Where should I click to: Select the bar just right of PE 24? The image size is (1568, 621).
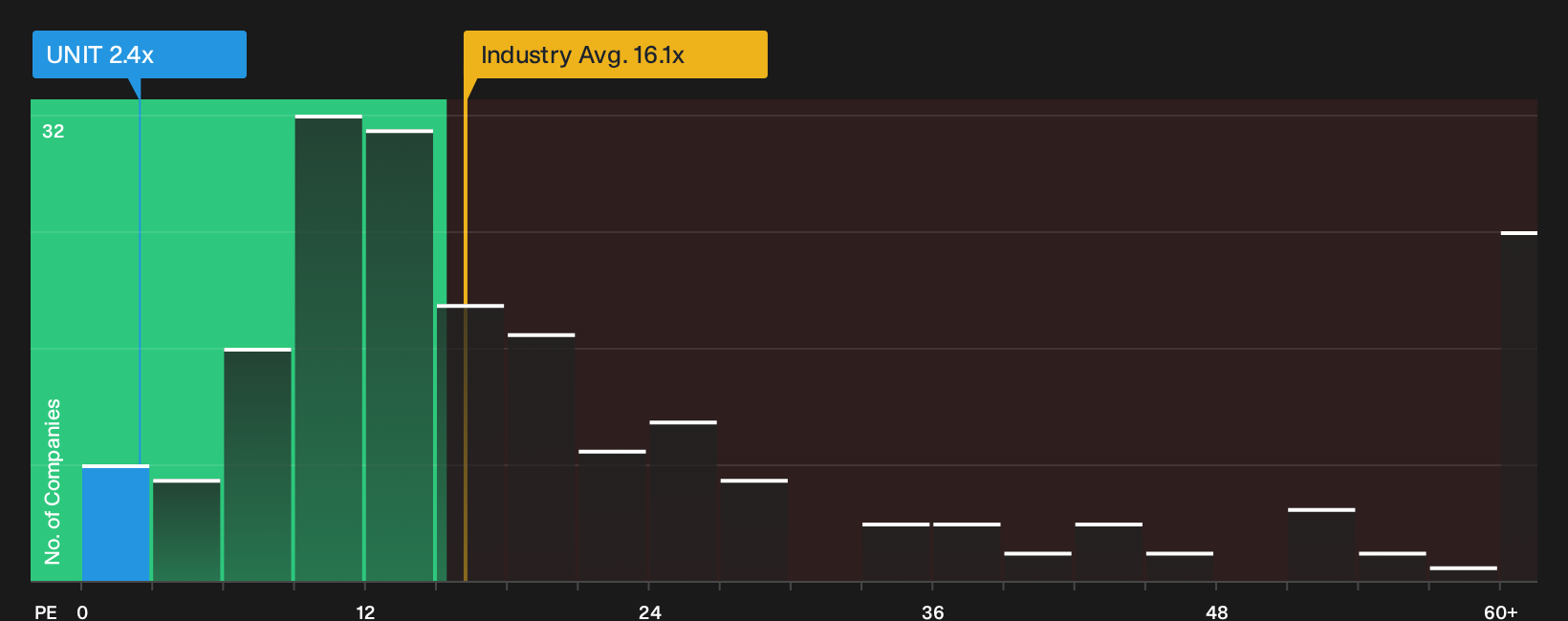click(684, 501)
